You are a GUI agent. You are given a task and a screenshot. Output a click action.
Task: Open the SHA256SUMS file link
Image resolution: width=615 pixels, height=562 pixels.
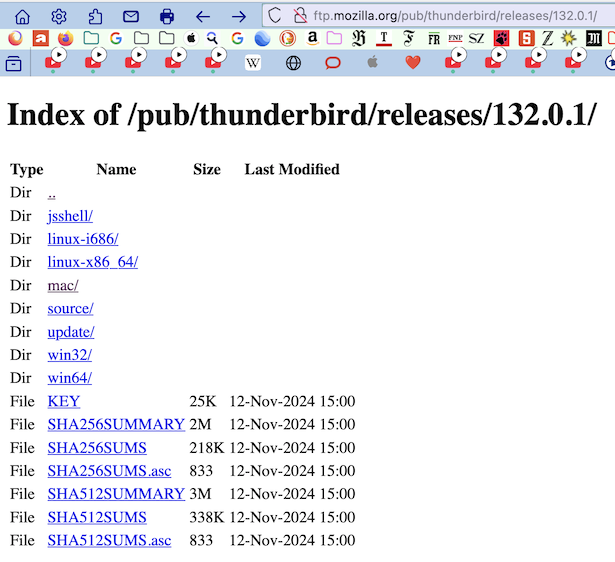click(x=97, y=448)
